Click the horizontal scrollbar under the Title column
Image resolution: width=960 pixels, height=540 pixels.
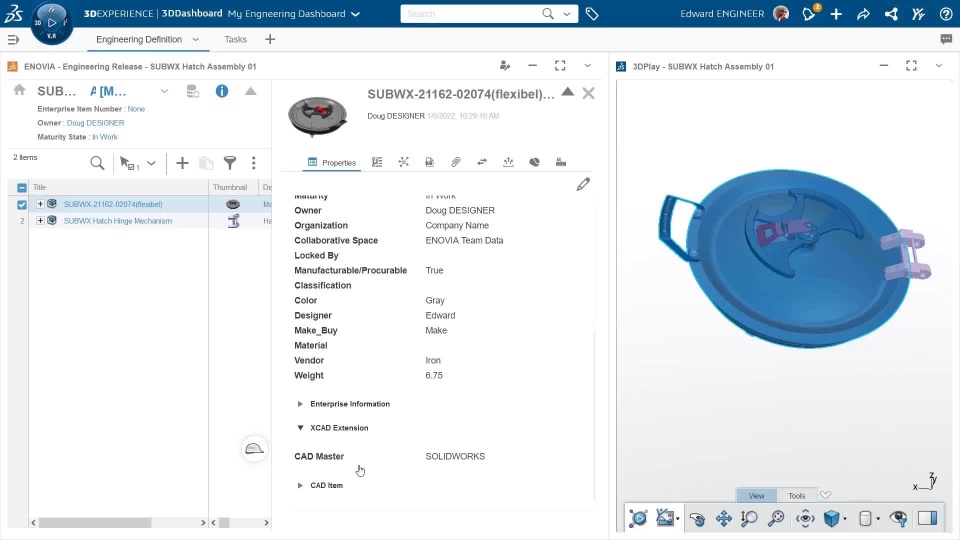pos(95,523)
